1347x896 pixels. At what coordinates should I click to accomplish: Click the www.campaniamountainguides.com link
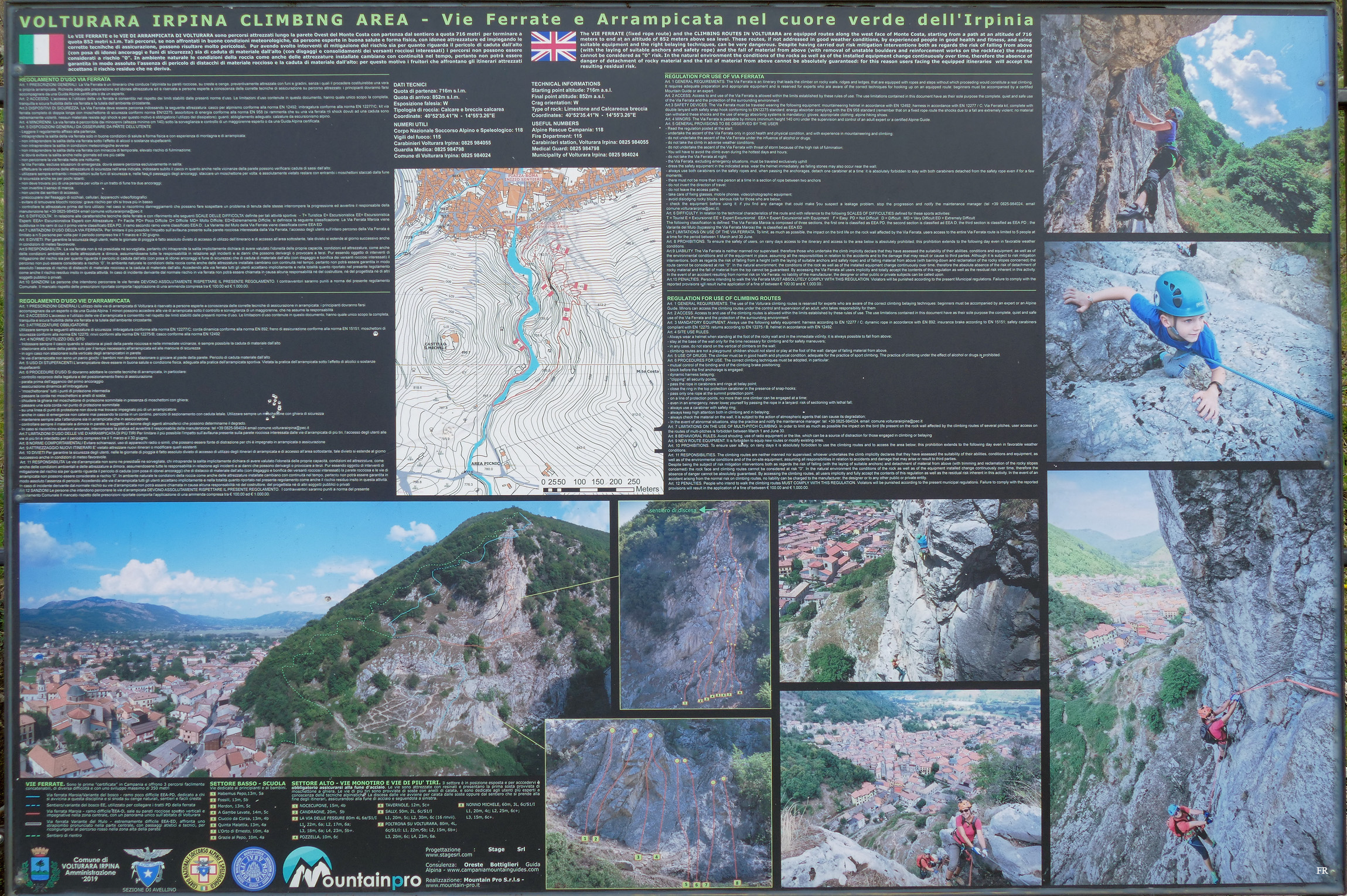click(493, 870)
